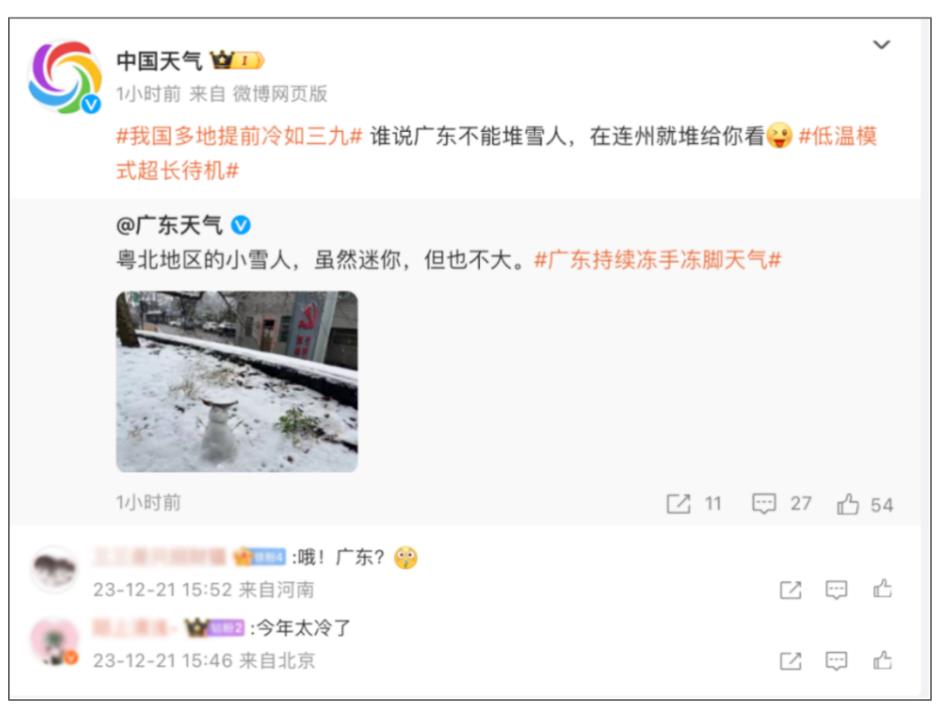Enlarge the snowman photo thumbnail
This screenshot has width=938, height=710.
(237, 382)
